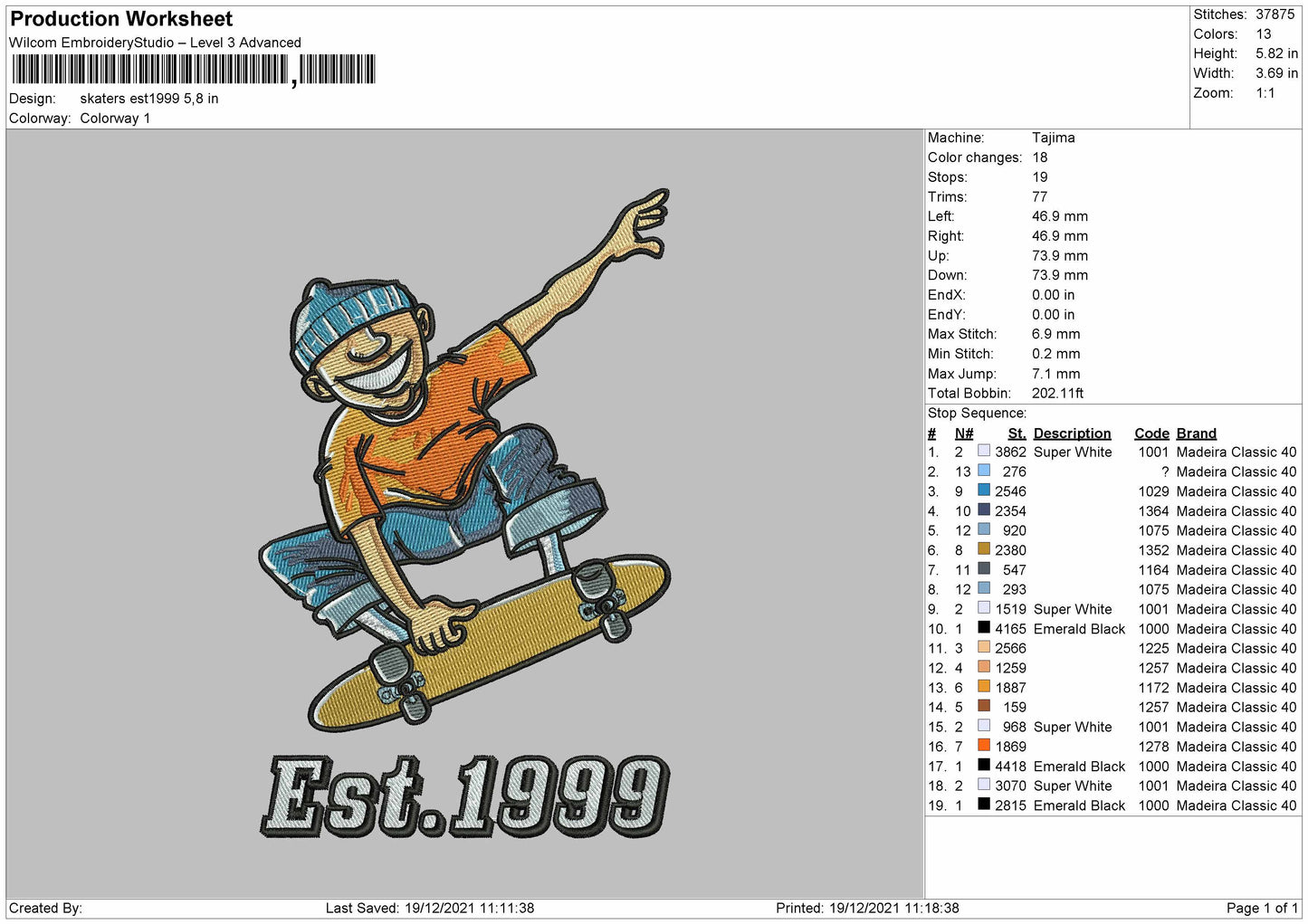Click the 'N#' column header
Viewport: 1308px width, 924px height.
coord(964,433)
